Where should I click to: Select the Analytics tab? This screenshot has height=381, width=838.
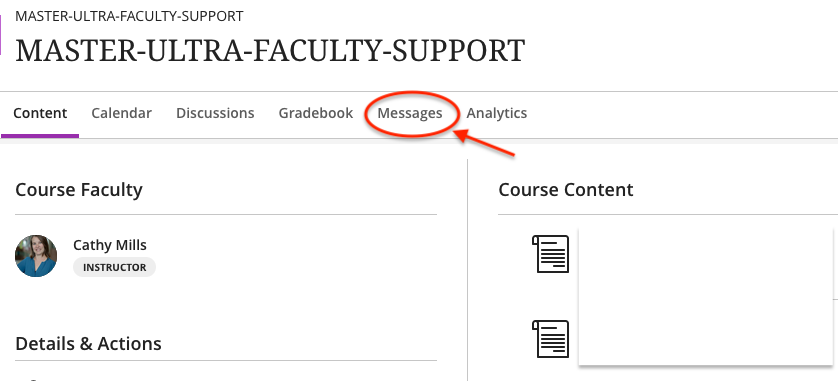[496, 113]
